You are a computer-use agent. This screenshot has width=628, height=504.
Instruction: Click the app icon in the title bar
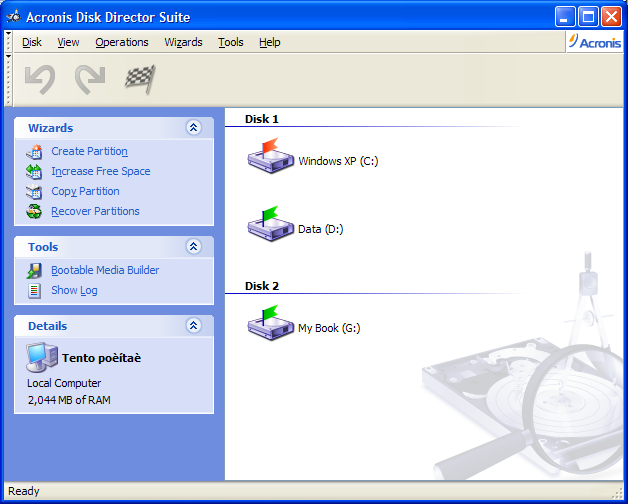tap(14, 17)
